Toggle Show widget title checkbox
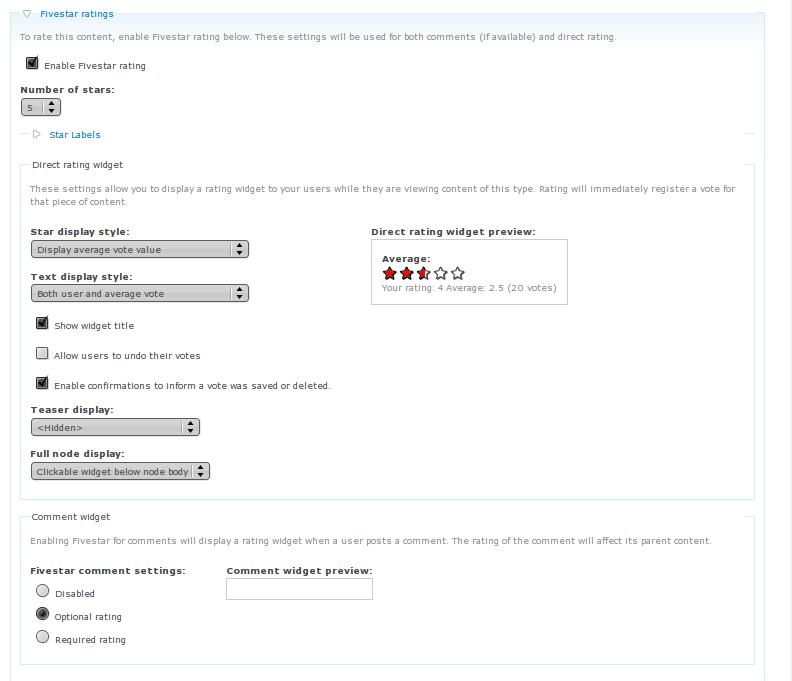The image size is (792, 681). pyautogui.click(x=42, y=323)
